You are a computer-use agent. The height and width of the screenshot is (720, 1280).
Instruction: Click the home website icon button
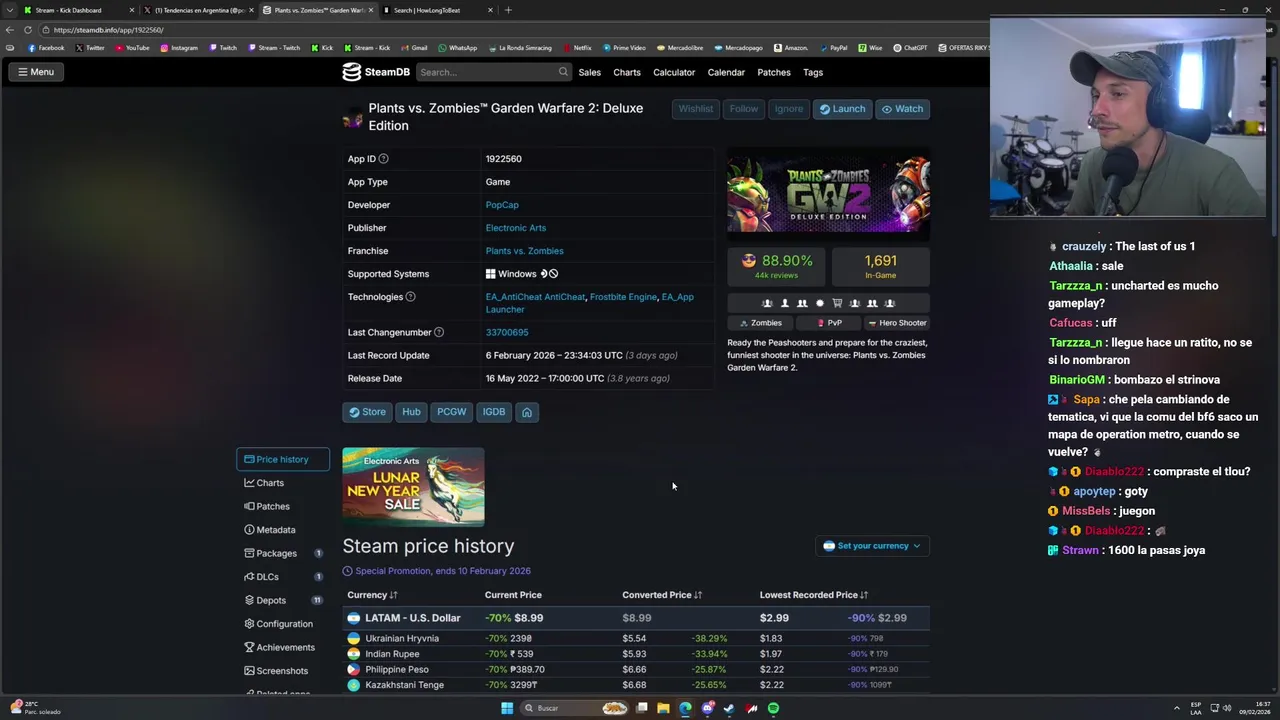tap(527, 412)
